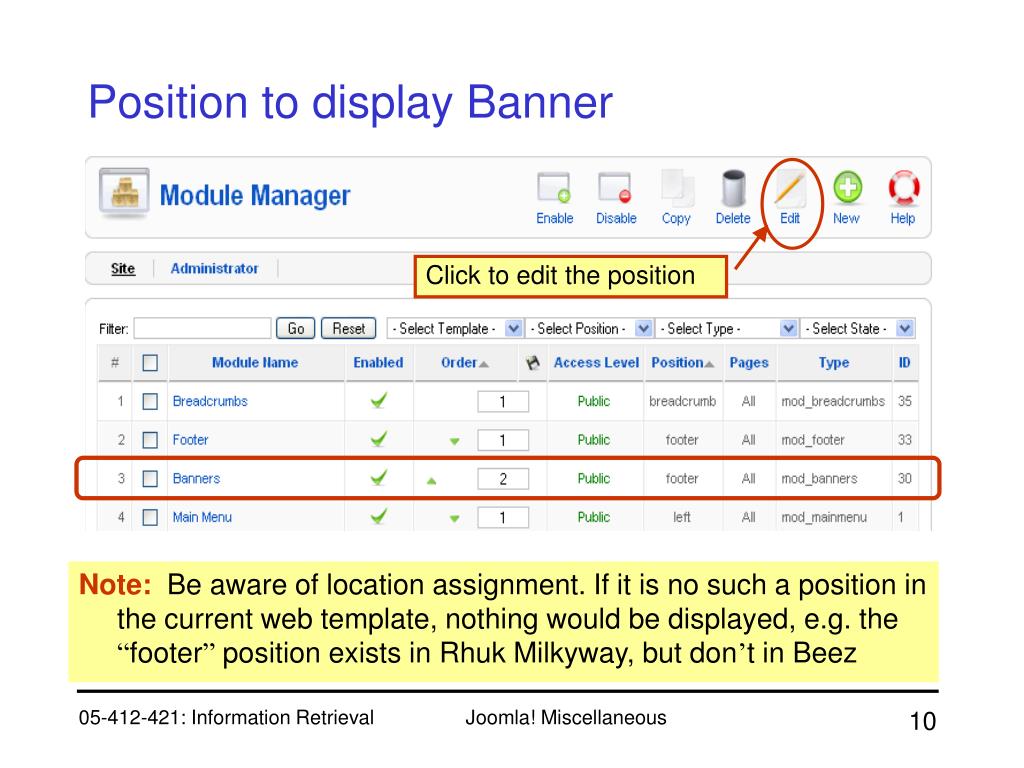This screenshot has width=1024, height=768.
Task: Sort by the Order column header
Action: 459,362
